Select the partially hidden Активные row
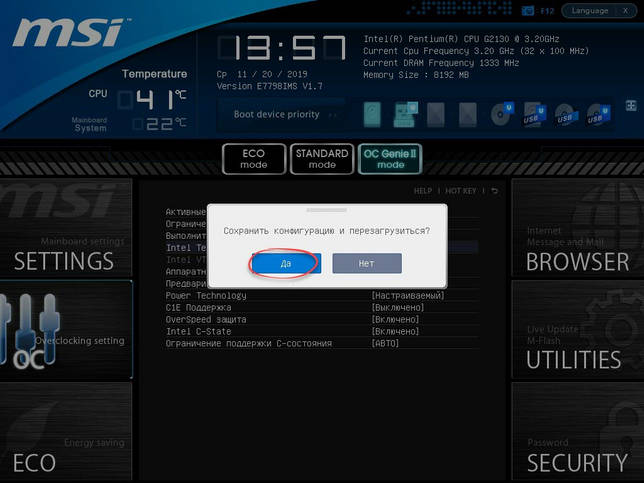 186,212
